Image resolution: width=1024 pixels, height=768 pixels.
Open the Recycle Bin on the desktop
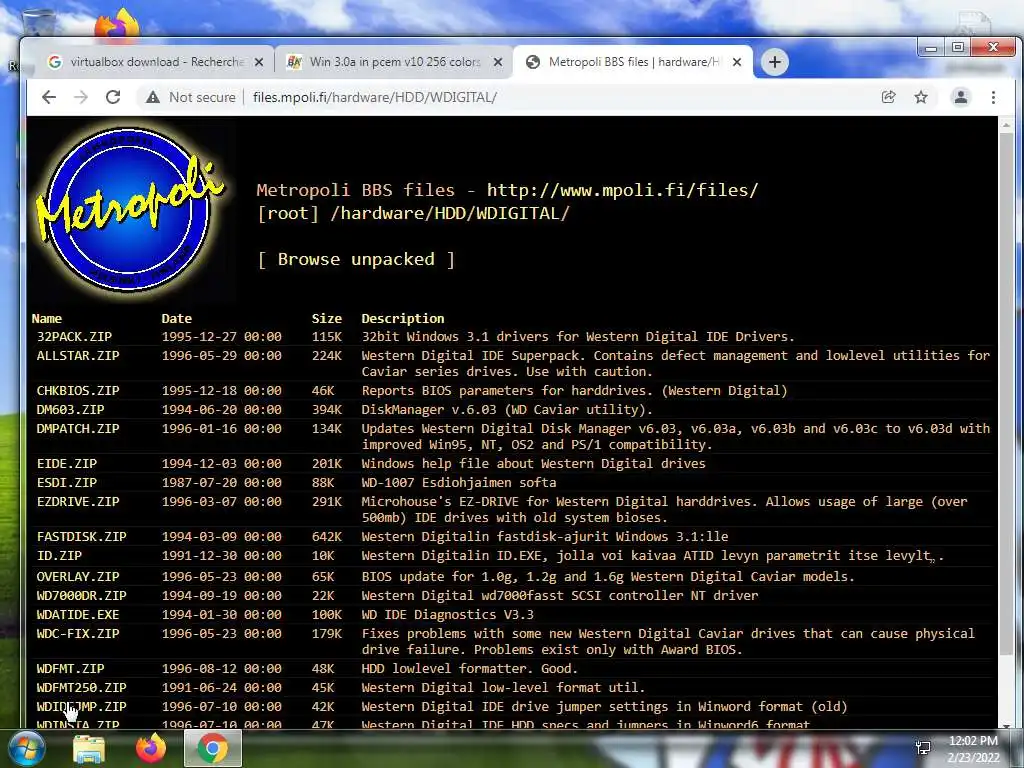[x=38, y=24]
